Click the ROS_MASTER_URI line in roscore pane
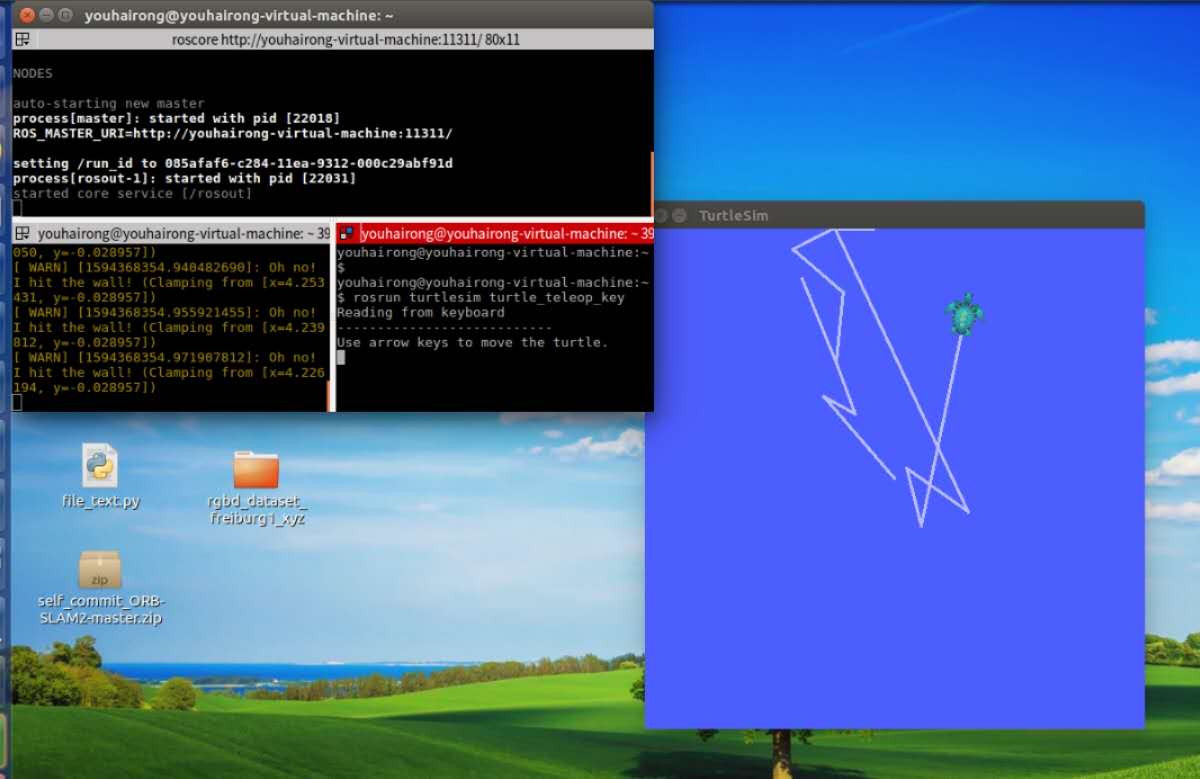1200x779 pixels. pos(232,133)
